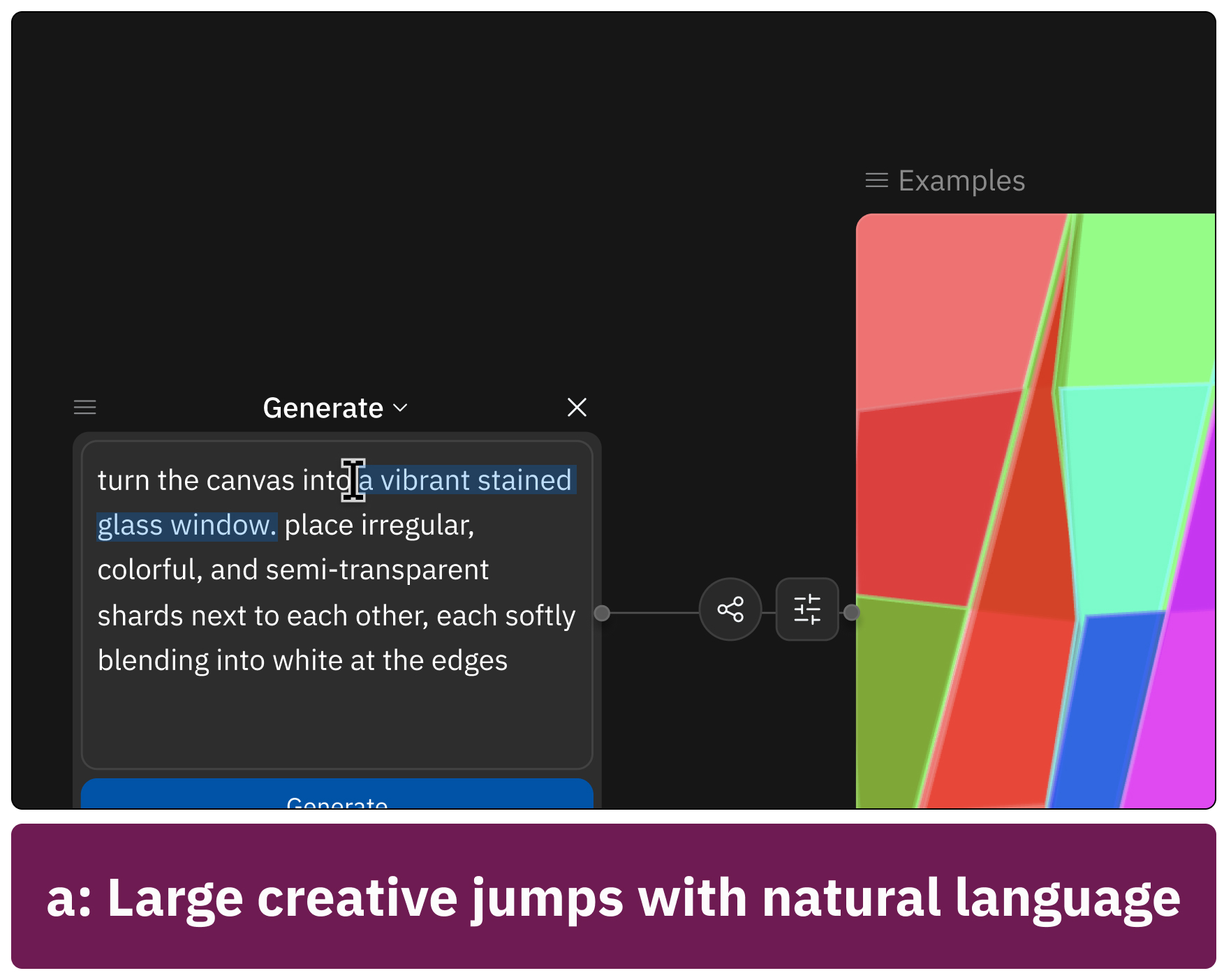Click the connector dot beside the prompt box
The width and height of the screenshot is (1224, 980).
602,613
